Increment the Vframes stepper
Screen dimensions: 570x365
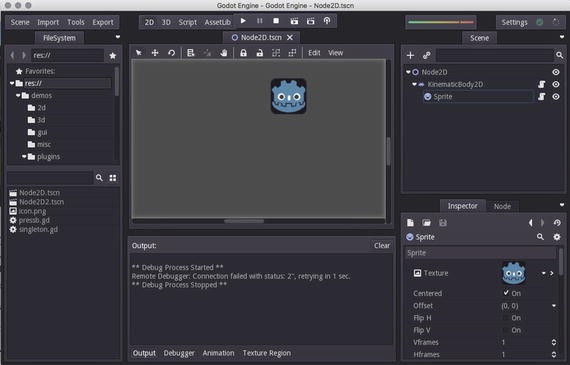(554, 340)
